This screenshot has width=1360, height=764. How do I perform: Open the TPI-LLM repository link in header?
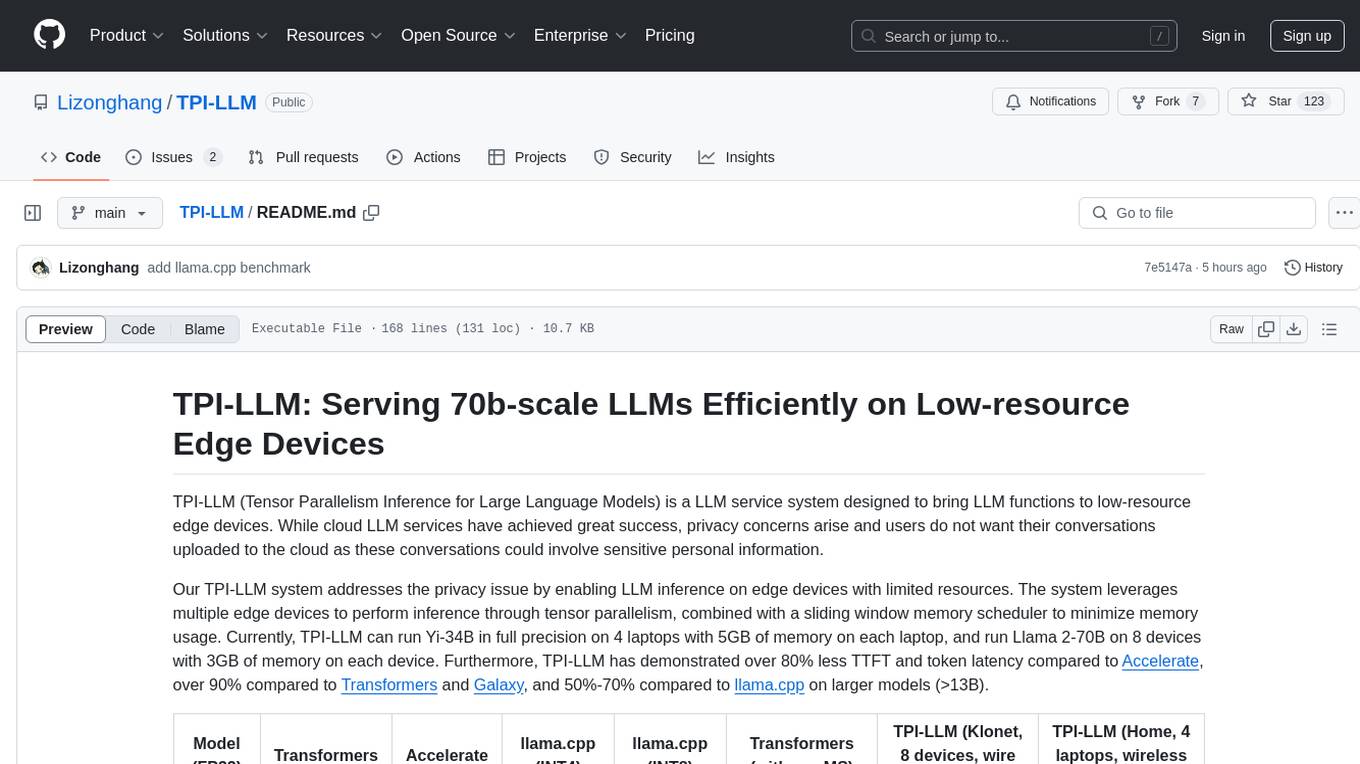tap(217, 102)
